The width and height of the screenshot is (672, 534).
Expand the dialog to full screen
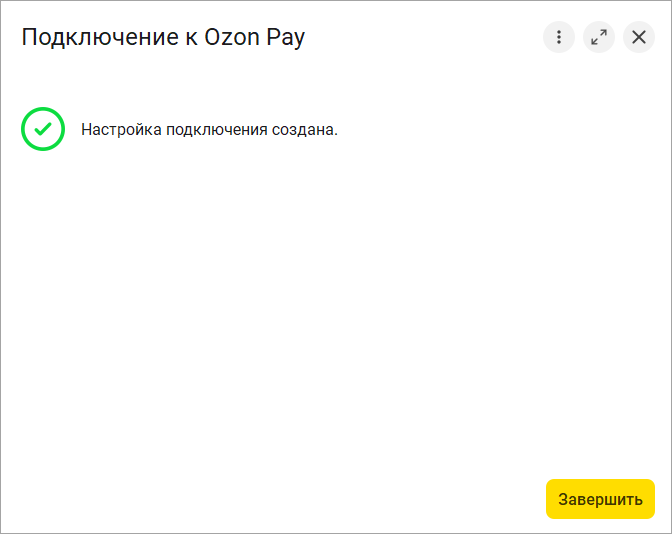(x=599, y=37)
